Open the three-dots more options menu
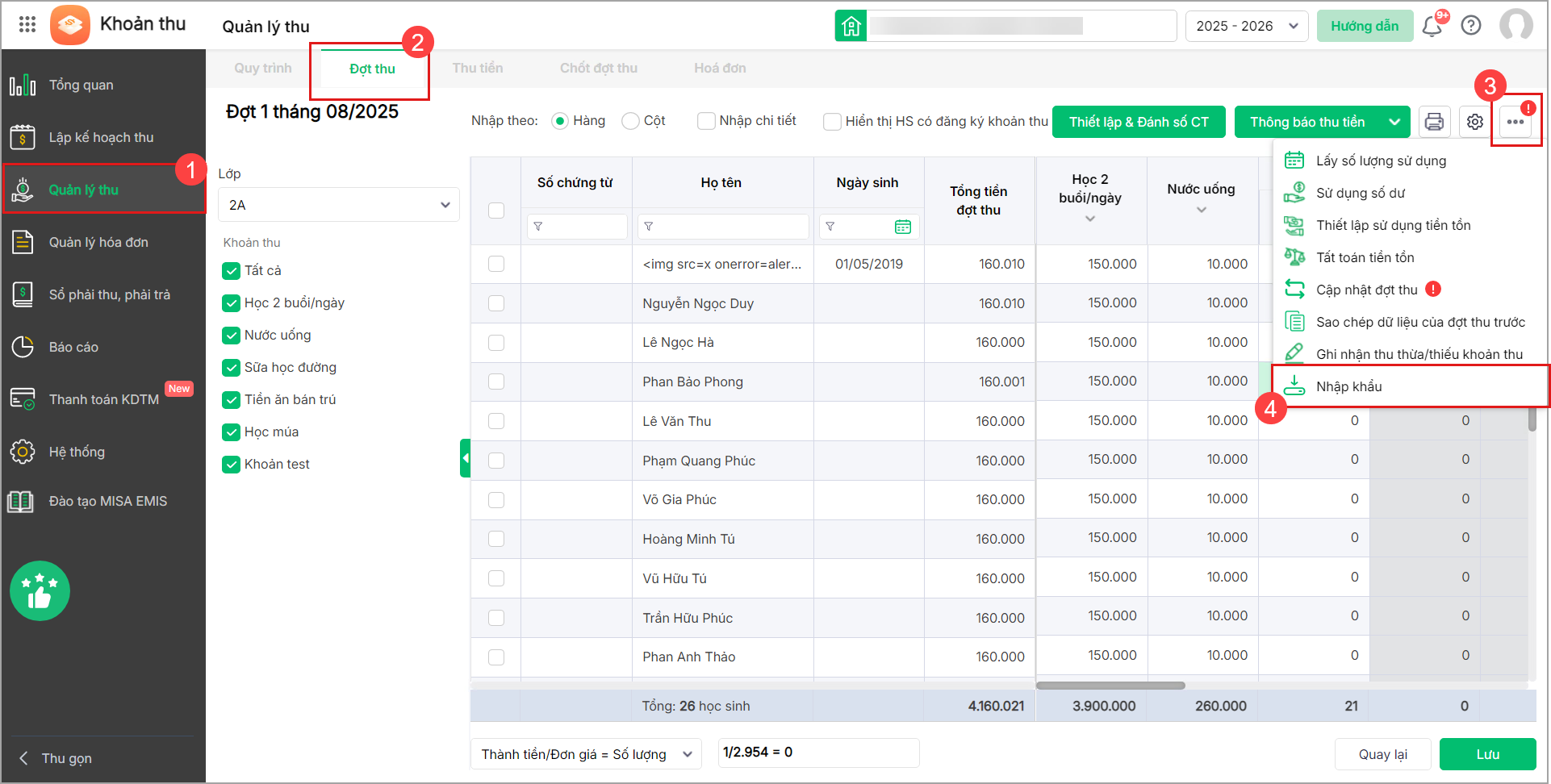 pos(1515,122)
